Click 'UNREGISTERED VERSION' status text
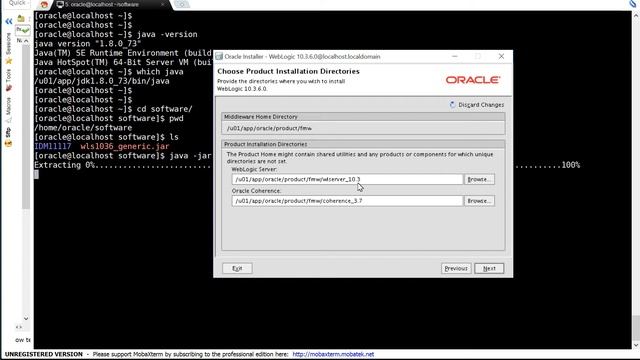The image size is (640, 360). coord(44,354)
